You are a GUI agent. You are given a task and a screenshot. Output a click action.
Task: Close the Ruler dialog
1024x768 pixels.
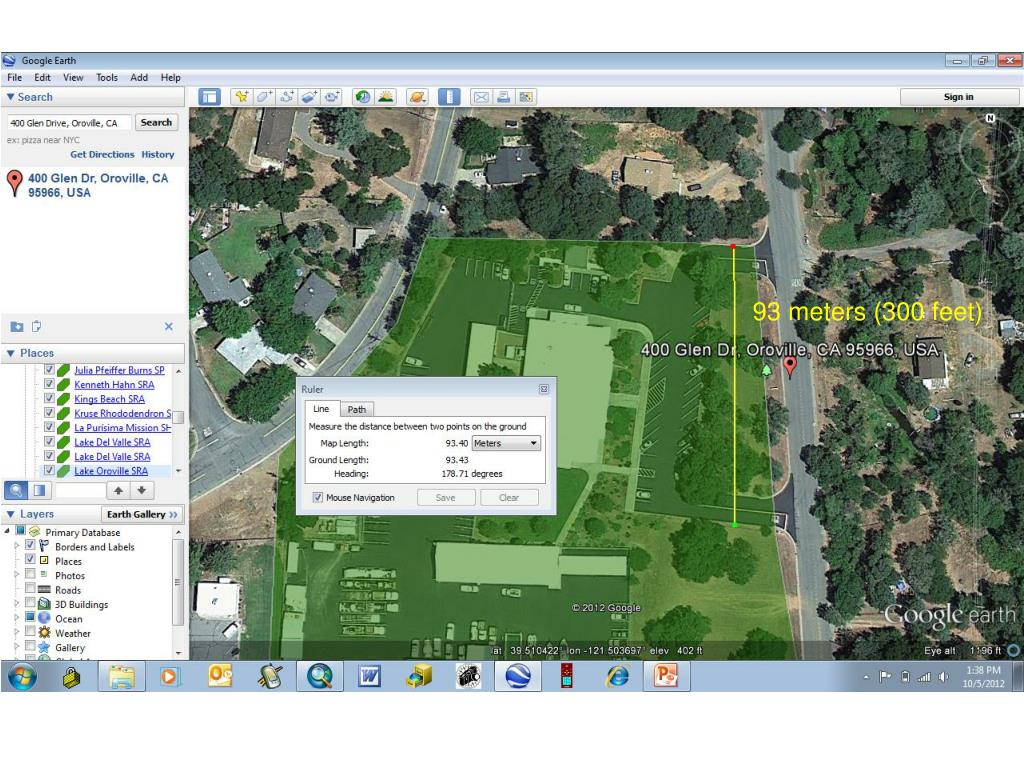543,389
